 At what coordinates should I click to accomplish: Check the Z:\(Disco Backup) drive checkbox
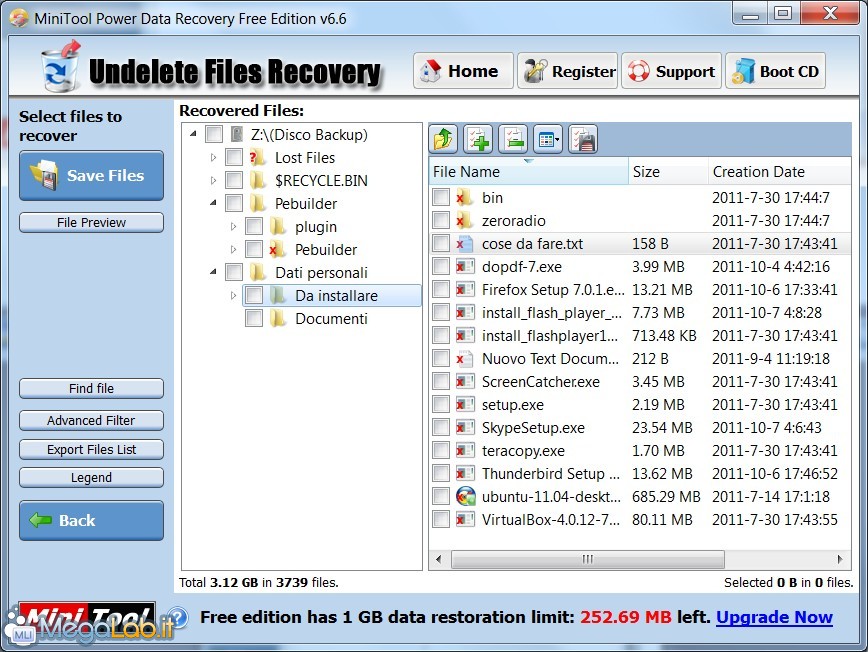pos(214,134)
